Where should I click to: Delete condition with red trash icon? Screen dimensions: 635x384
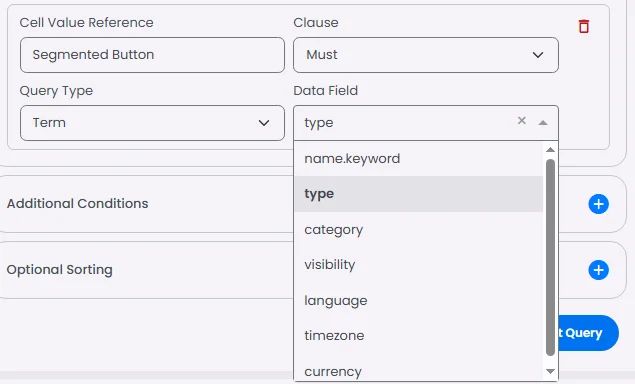click(584, 26)
